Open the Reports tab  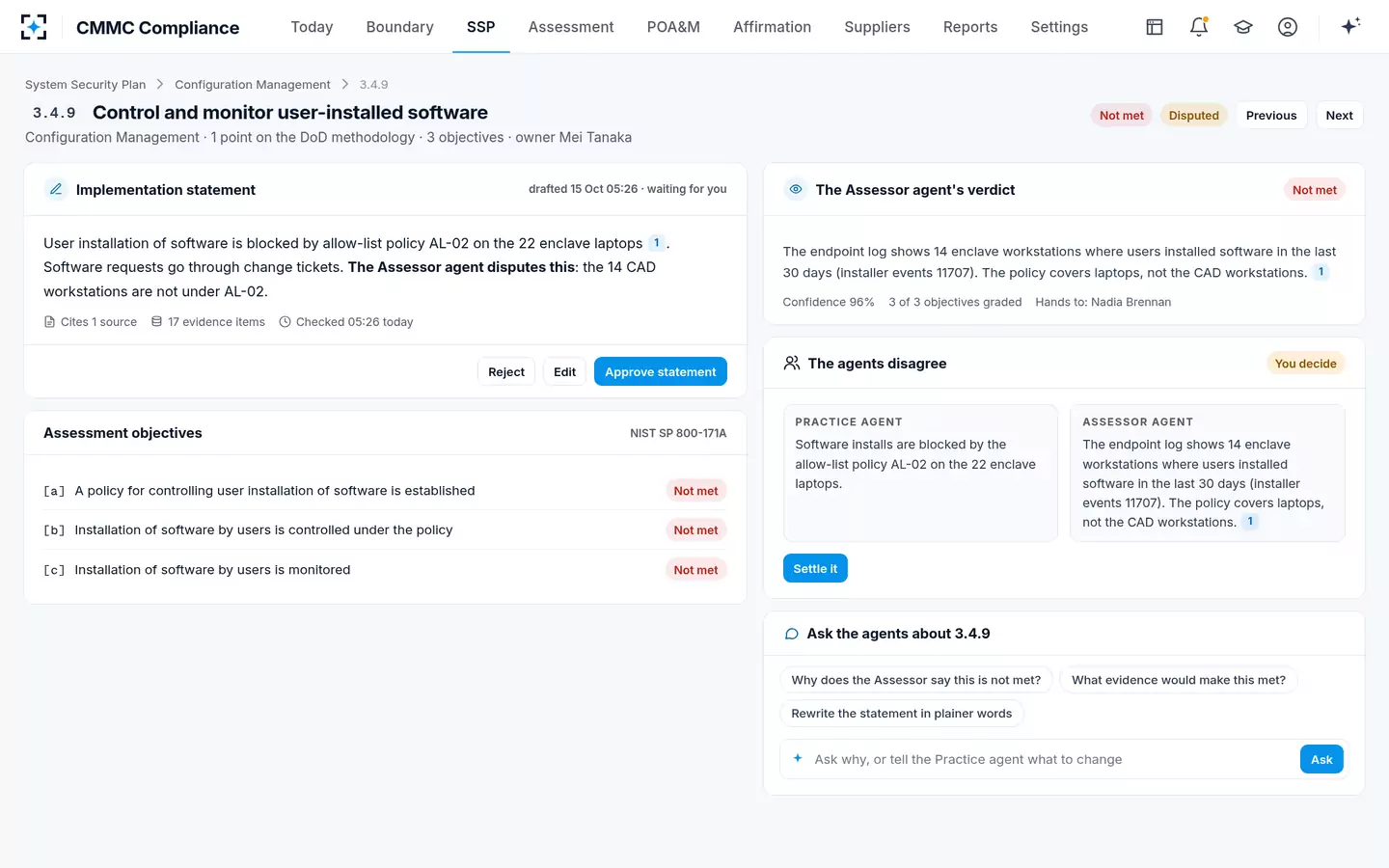coord(970,27)
